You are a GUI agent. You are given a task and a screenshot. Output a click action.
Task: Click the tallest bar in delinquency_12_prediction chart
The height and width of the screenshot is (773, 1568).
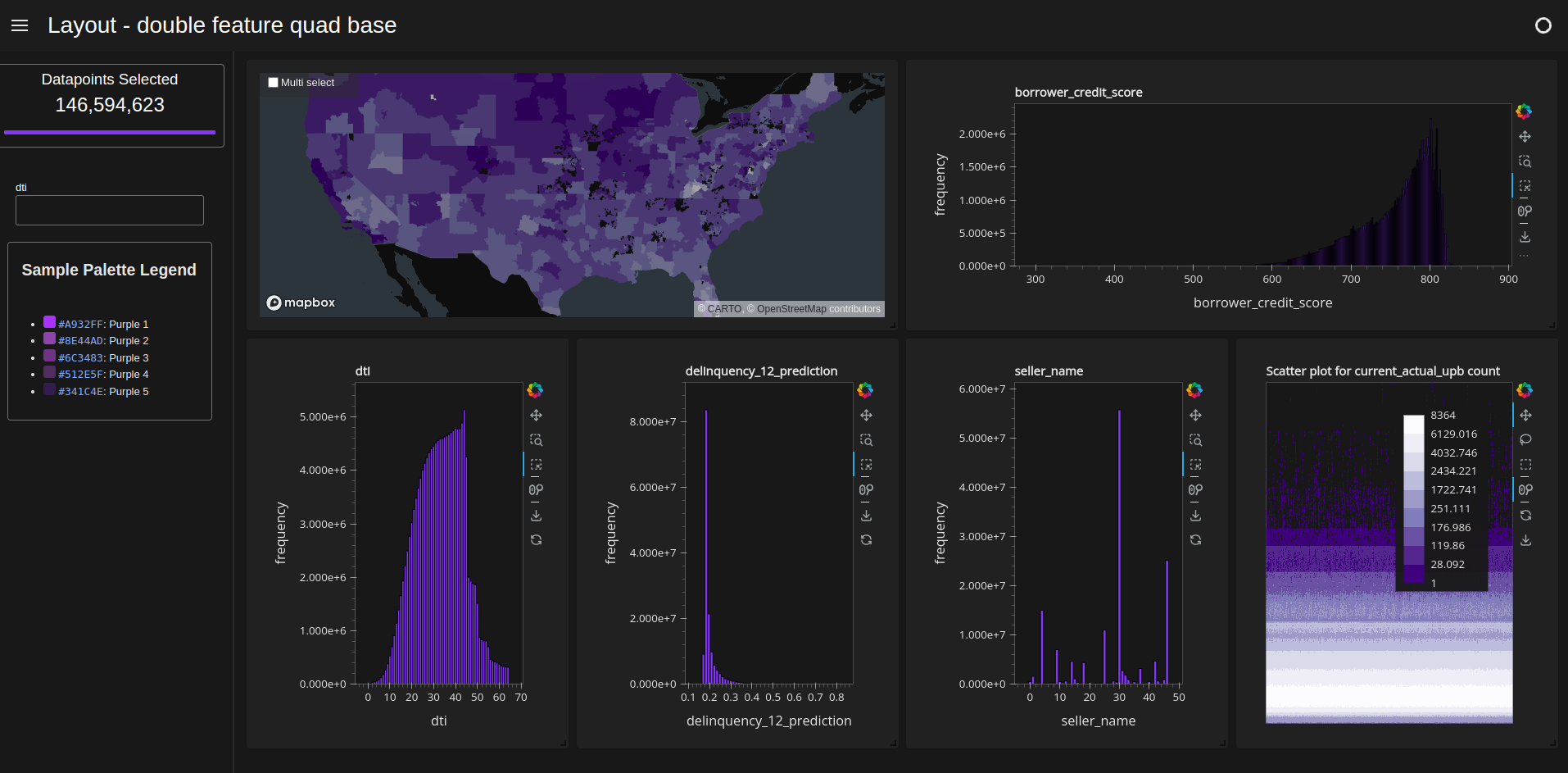pos(705,547)
